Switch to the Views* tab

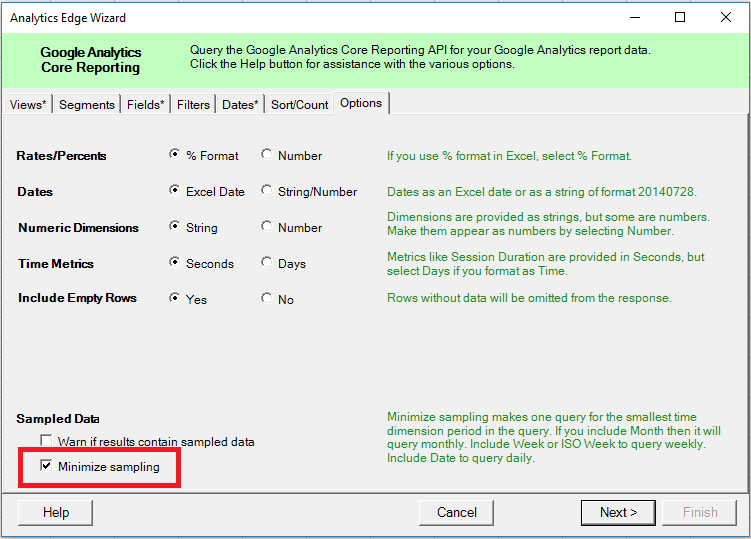click(x=28, y=104)
